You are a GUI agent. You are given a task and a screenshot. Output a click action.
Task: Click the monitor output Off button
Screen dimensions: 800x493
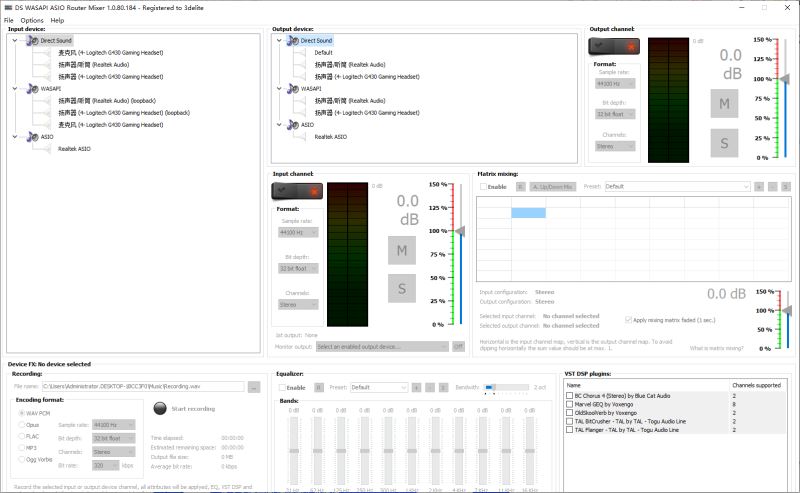(x=458, y=347)
